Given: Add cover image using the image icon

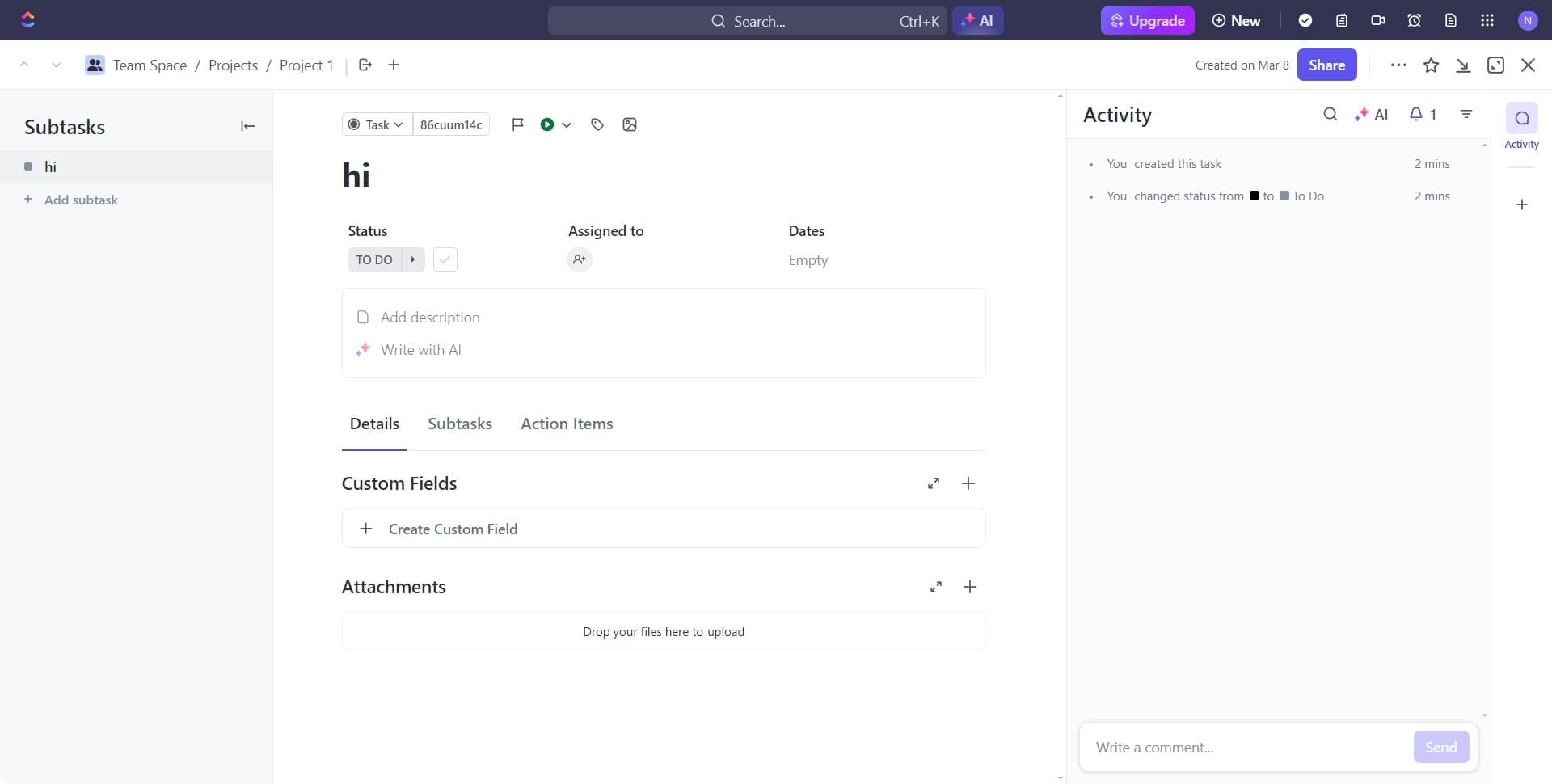Looking at the screenshot, I should pyautogui.click(x=630, y=124).
